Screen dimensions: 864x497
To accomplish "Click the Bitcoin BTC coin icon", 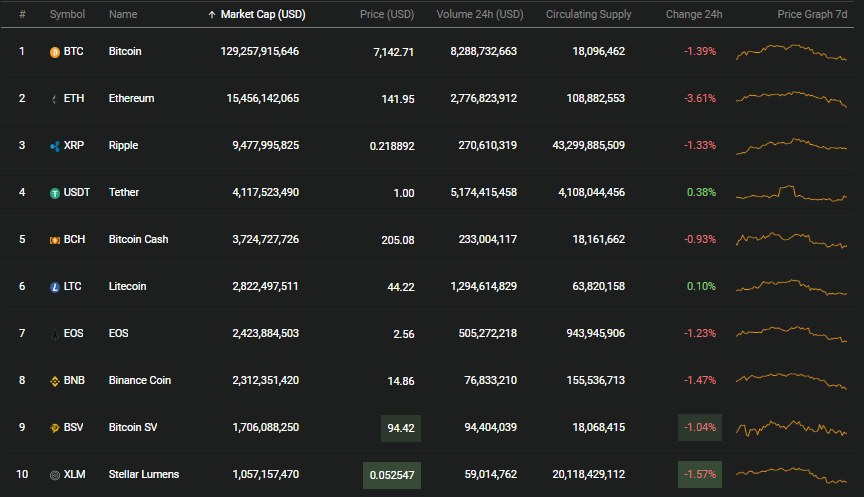I will tap(55, 52).
